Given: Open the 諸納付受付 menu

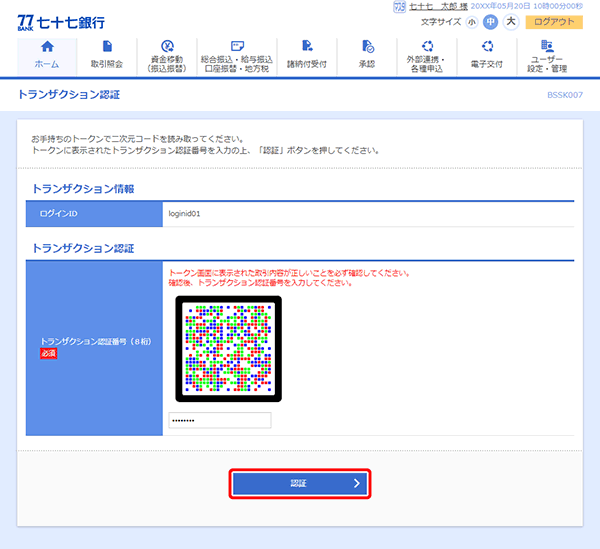Looking at the screenshot, I should click(x=307, y=56).
